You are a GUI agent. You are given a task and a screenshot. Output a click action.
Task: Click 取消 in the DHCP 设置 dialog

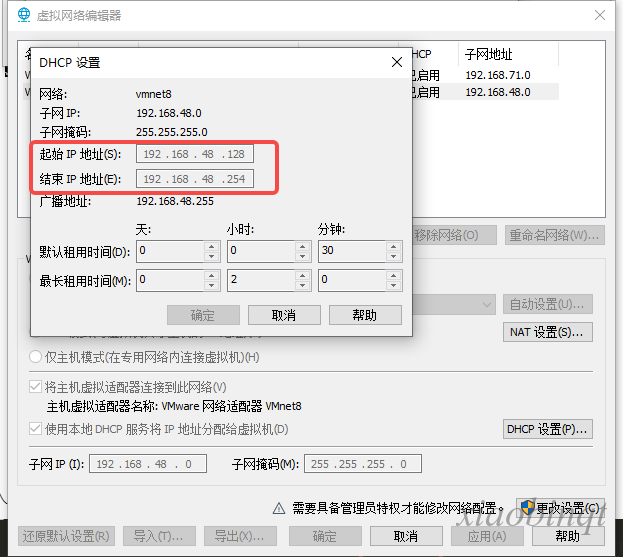[x=283, y=315]
